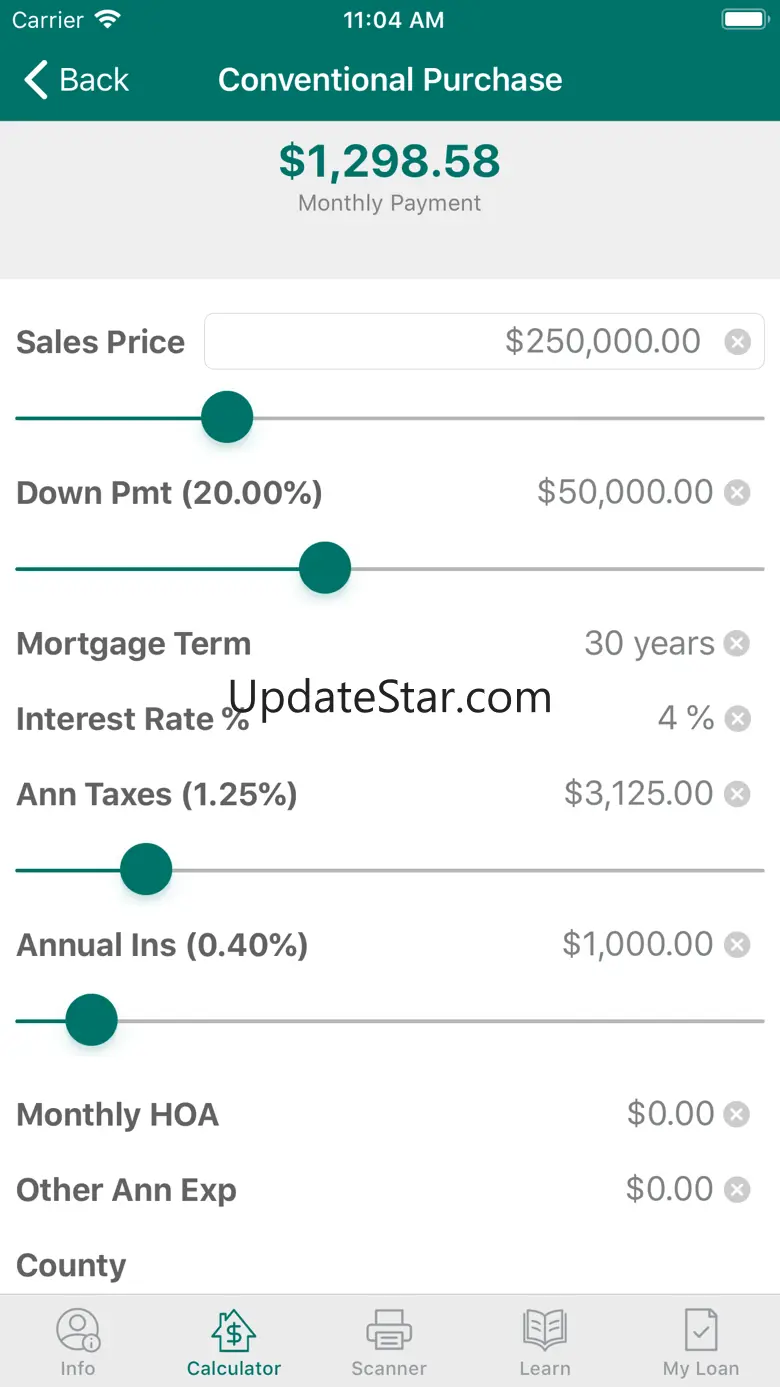Clear the Sales Price field value
This screenshot has height=1387, width=780.
click(x=737, y=342)
